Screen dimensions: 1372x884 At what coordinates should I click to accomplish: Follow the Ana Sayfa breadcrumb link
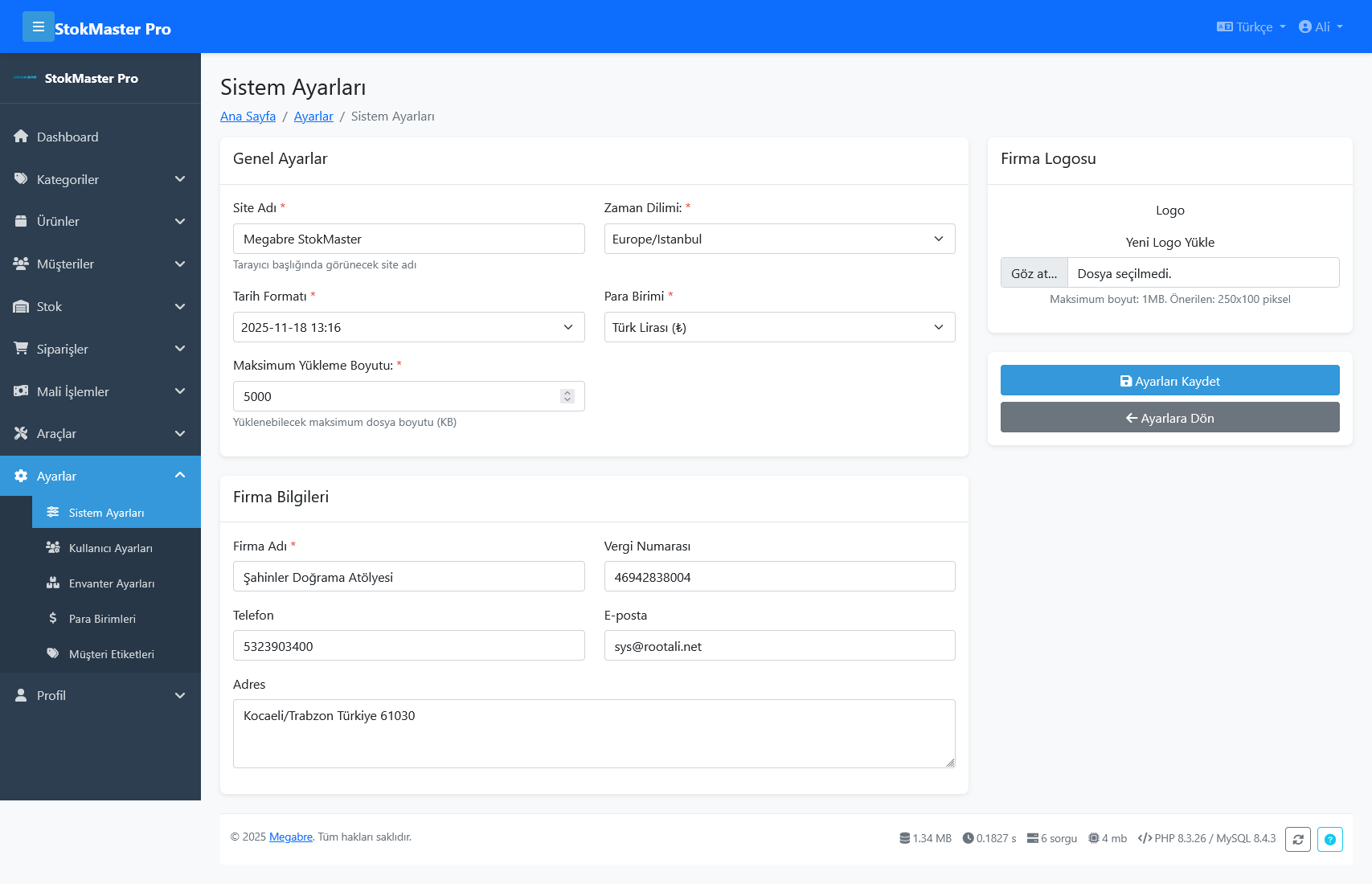(247, 117)
